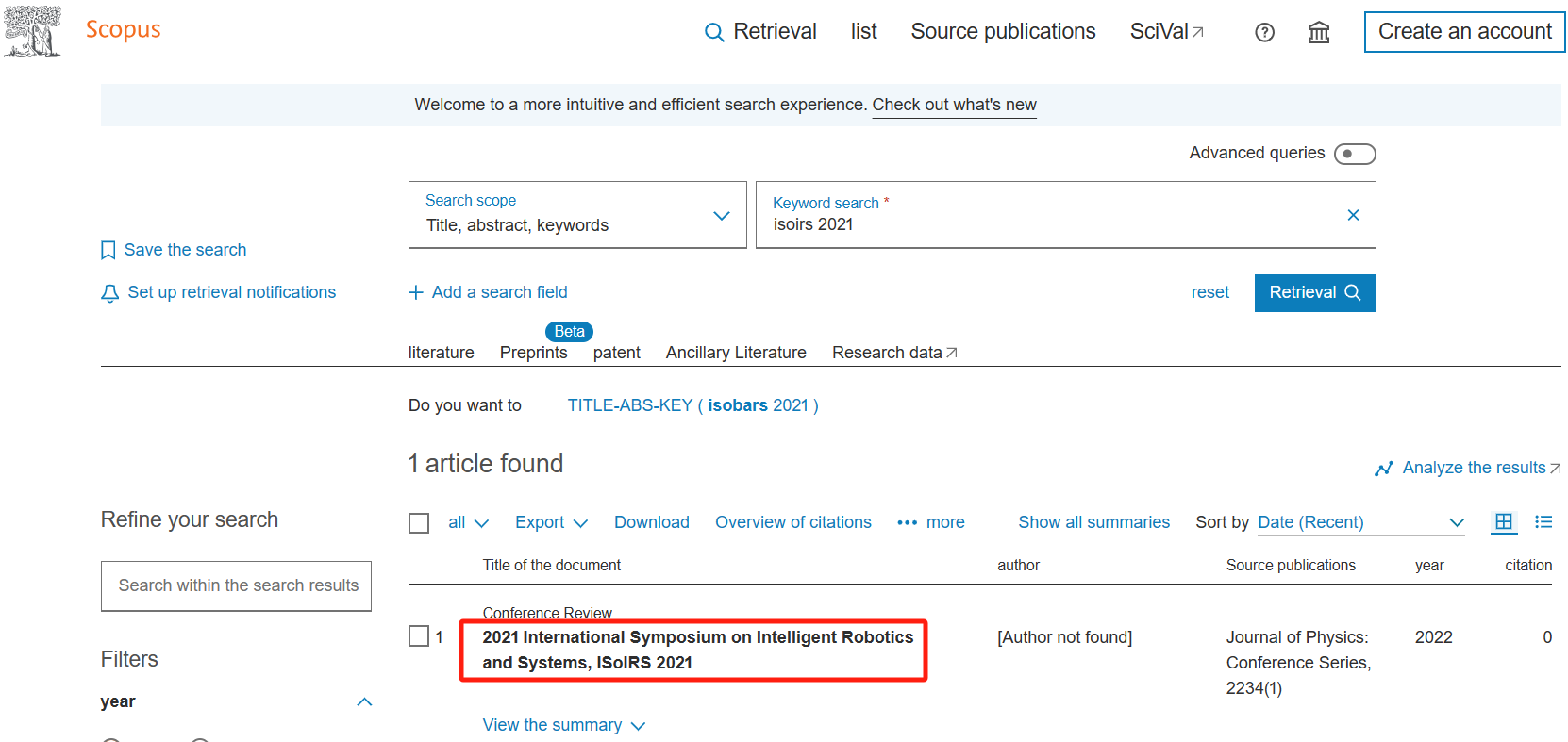Switch to list view icon

(1543, 521)
